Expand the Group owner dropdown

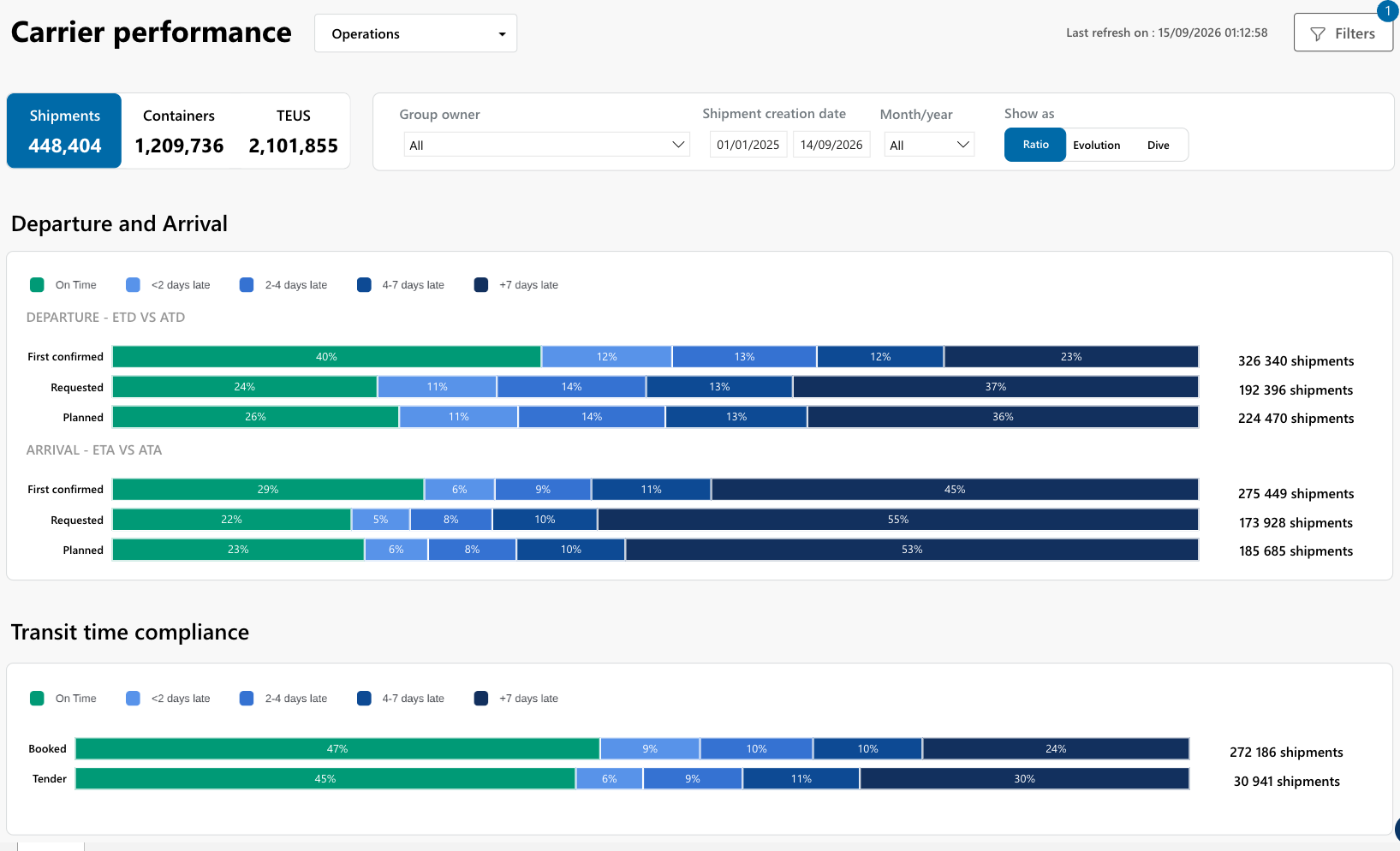click(x=546, y=145)
